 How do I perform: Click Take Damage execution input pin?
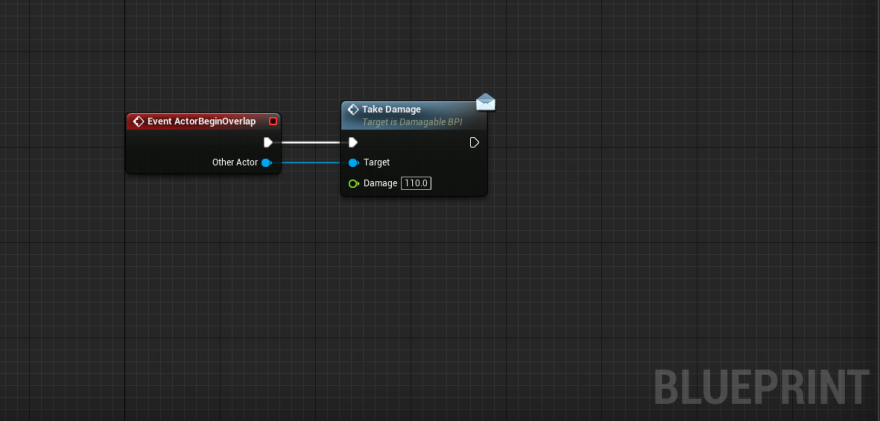coord(353,142)
